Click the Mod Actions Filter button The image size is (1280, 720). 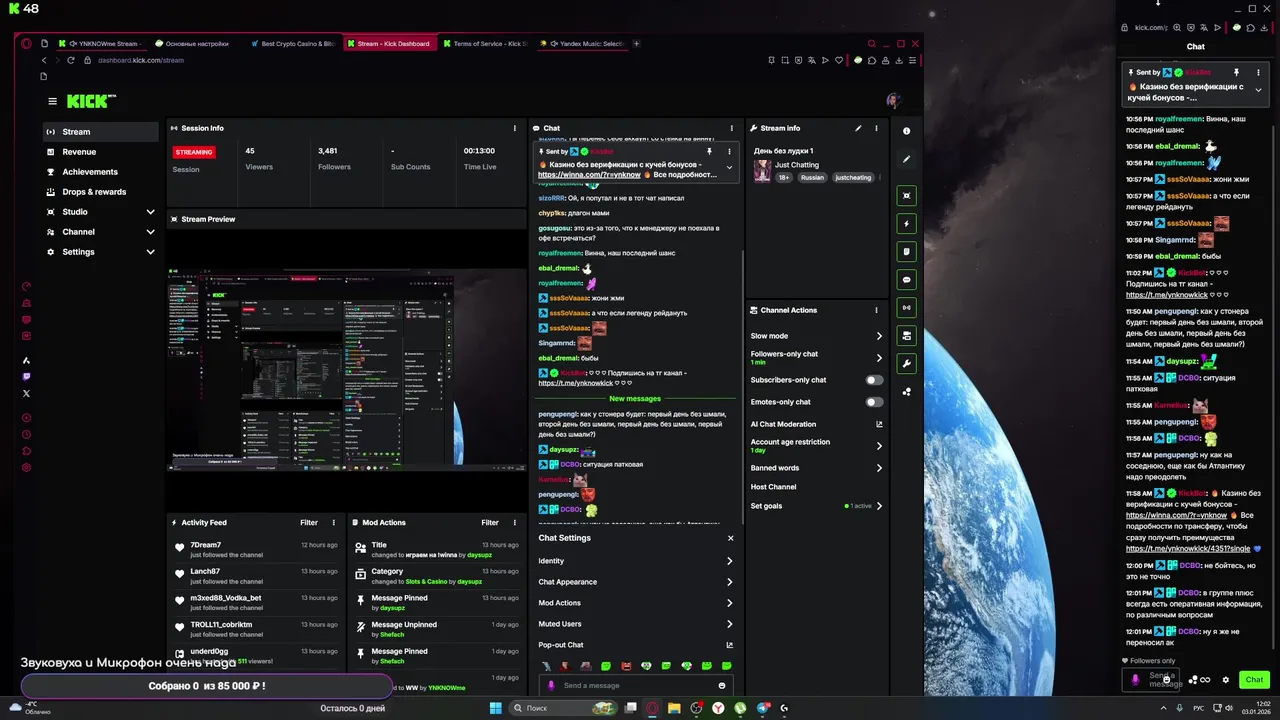point(490,522)
